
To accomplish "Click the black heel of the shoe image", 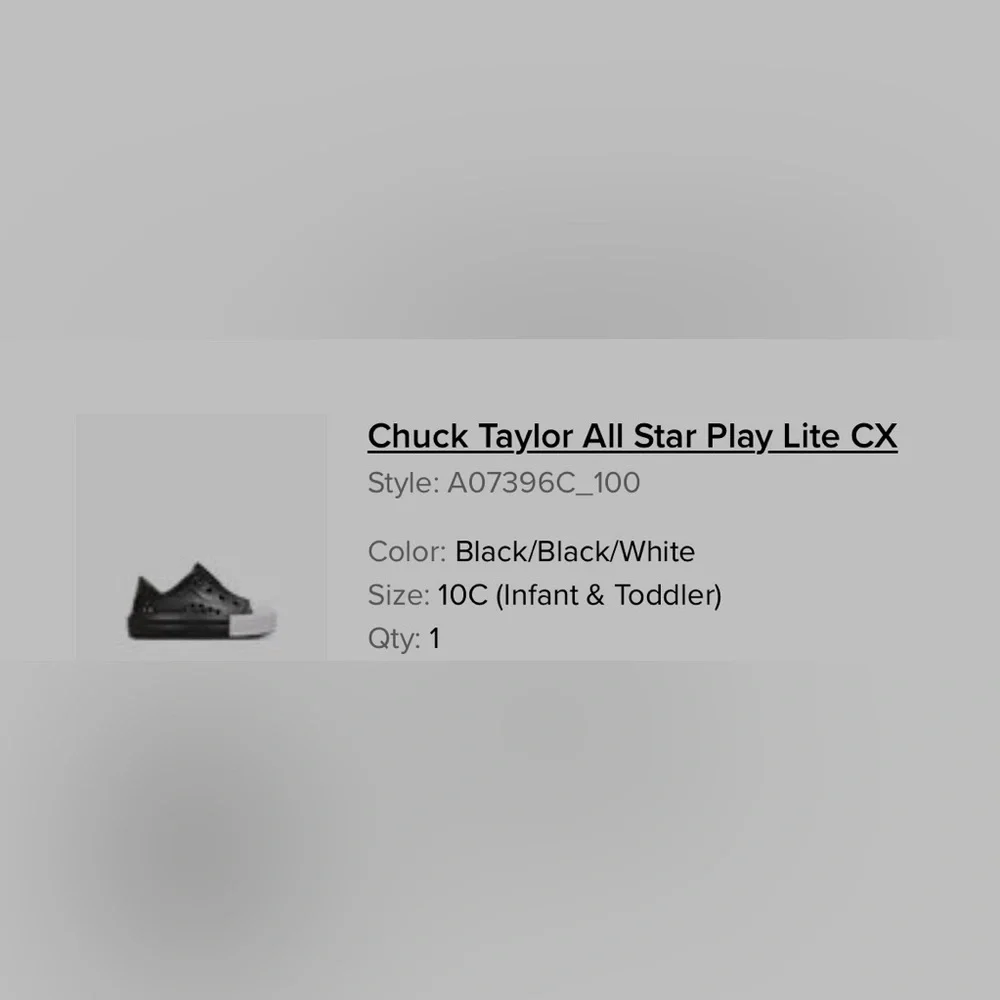I will coord(143,606).
